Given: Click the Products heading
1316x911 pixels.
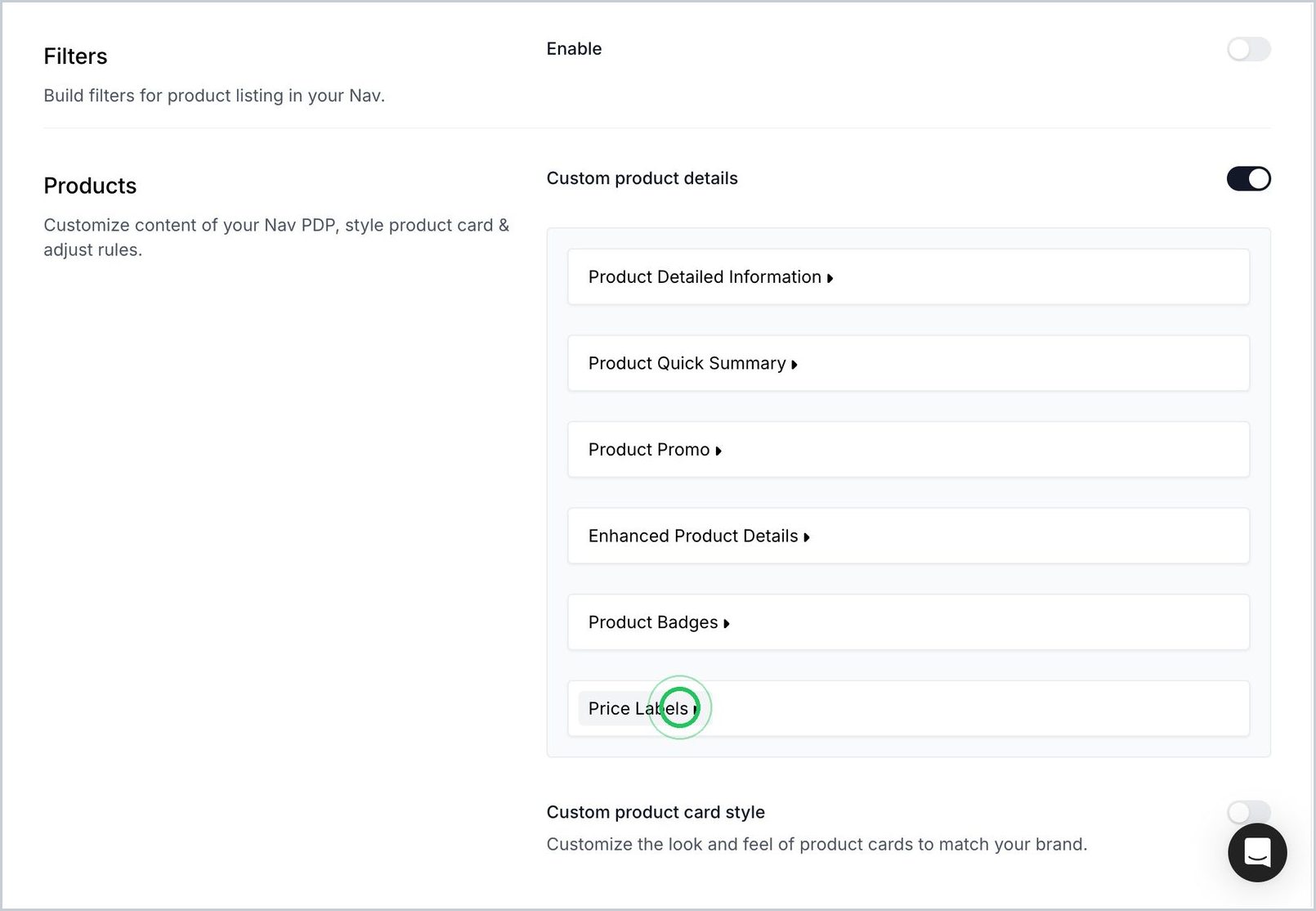Looking at the screenshot, I should [x=90, y=186].
